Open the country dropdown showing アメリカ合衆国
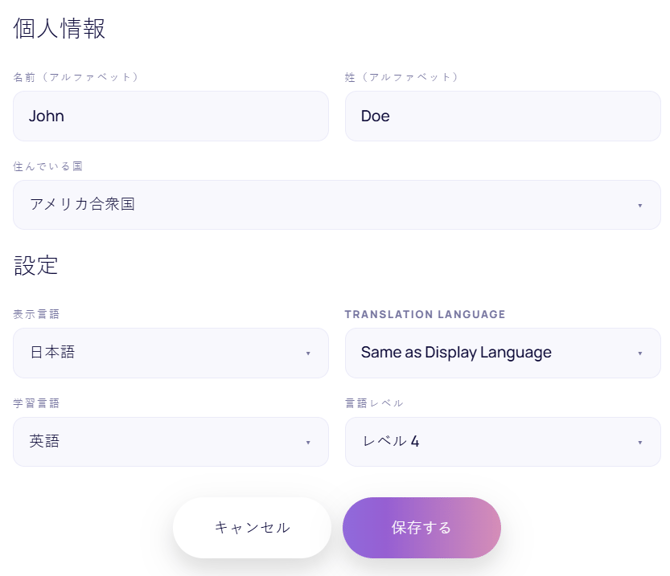670x576 pixels. point(337,205)
